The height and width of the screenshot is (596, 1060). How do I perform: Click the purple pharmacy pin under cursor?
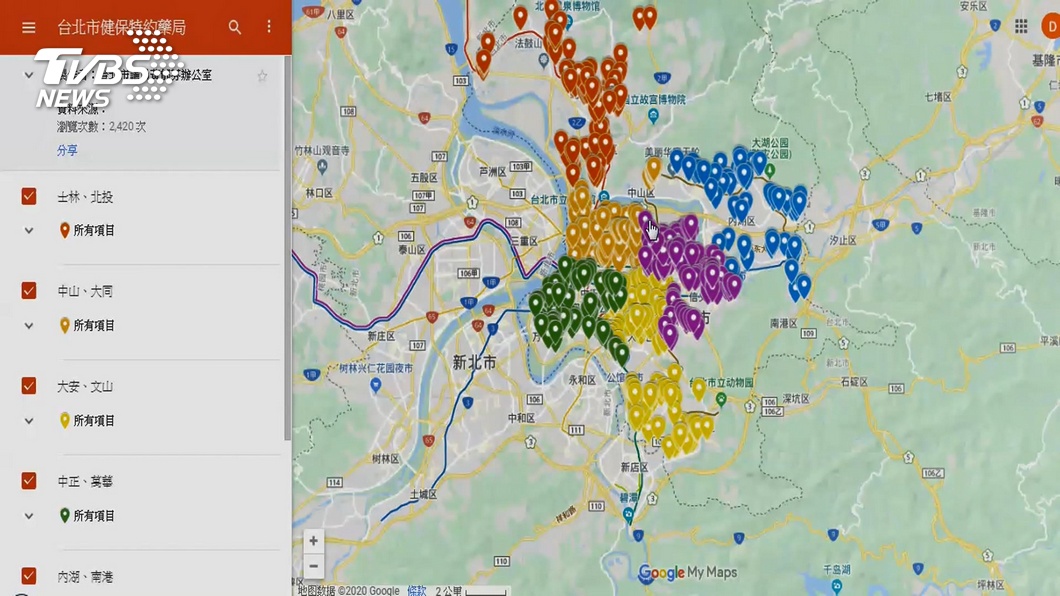646,221
